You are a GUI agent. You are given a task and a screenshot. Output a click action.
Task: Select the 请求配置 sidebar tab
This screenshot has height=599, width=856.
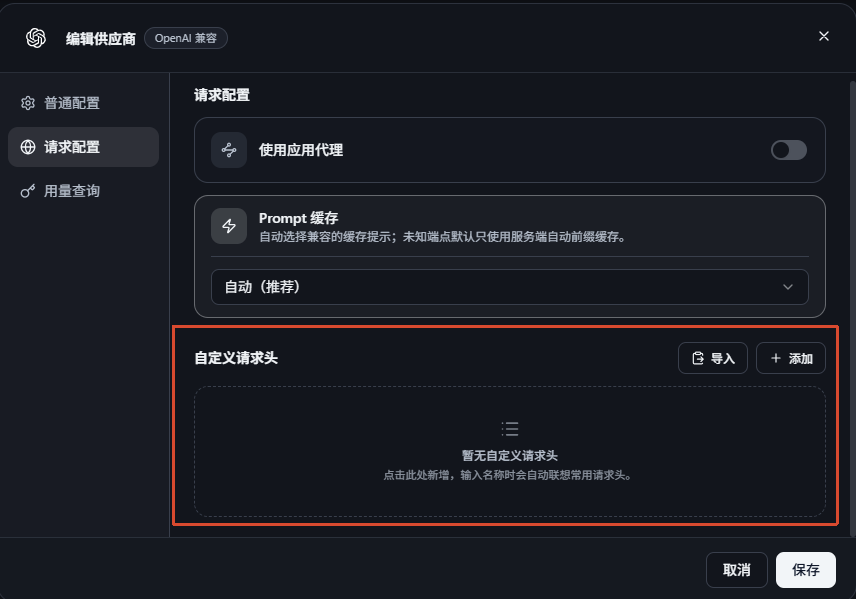coord(84,147)
